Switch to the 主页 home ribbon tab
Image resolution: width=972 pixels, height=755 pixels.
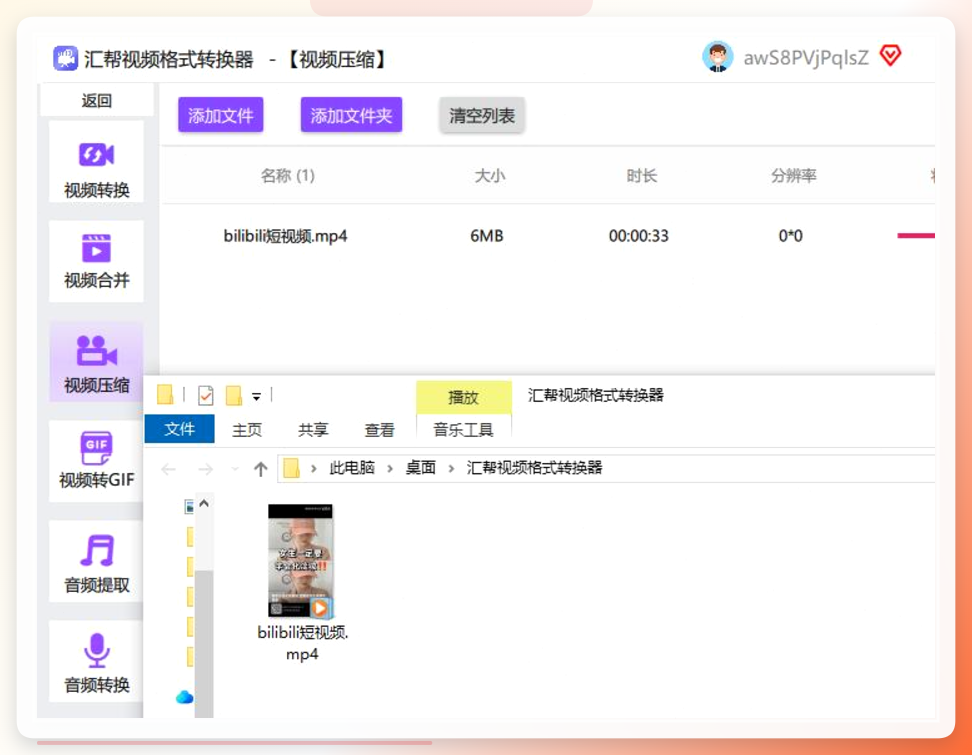click(x=247, y=430)
